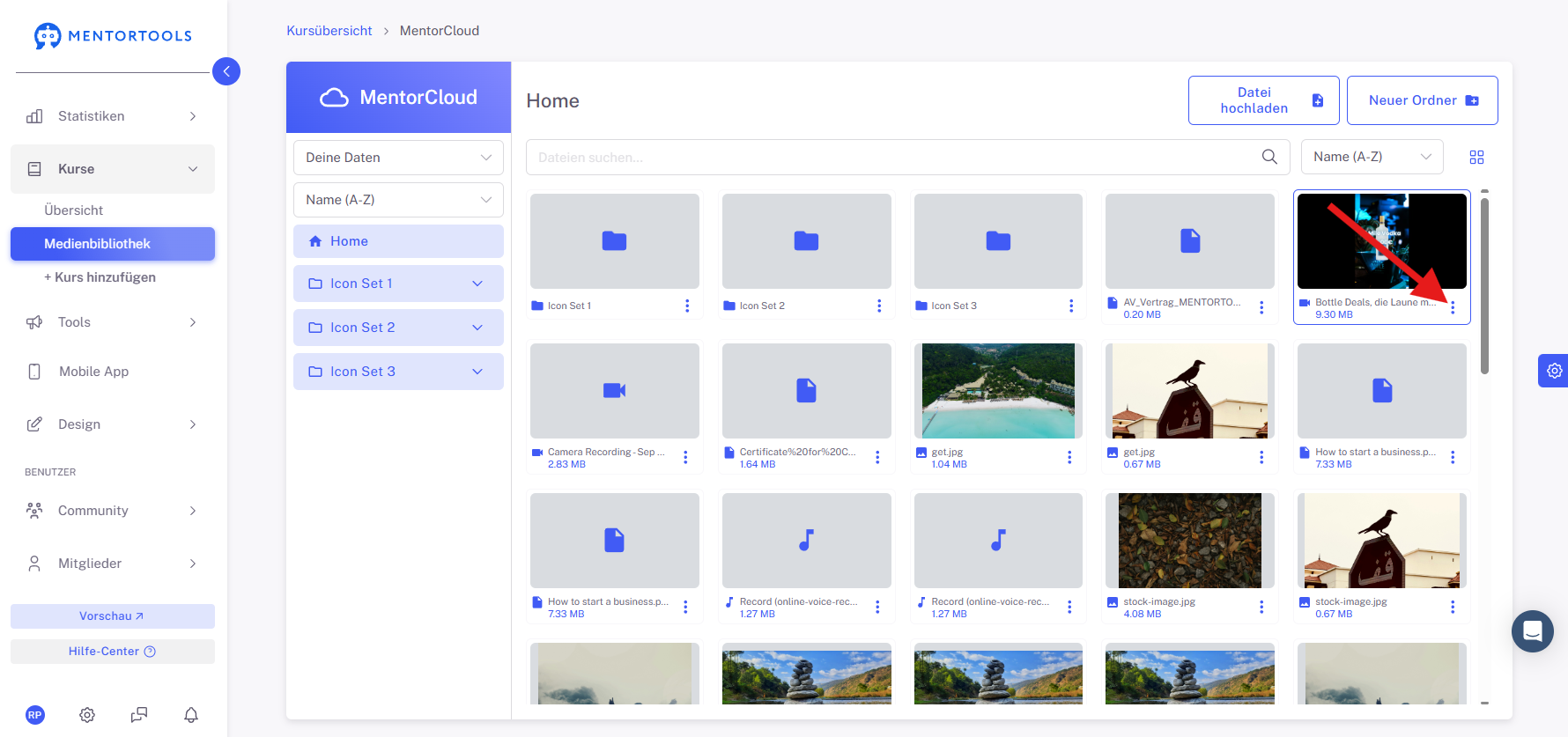Open the Icon Set 3 folder thumbnail
This screenshot has height=737, width=1568.
998,241
